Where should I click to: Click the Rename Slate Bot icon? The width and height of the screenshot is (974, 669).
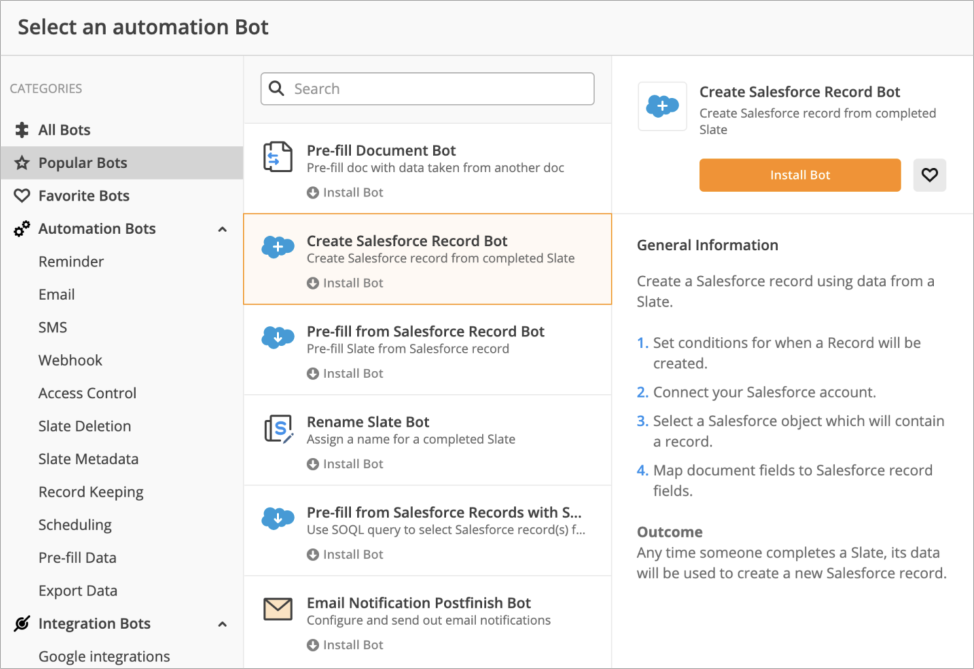click(x=279, y=429)
